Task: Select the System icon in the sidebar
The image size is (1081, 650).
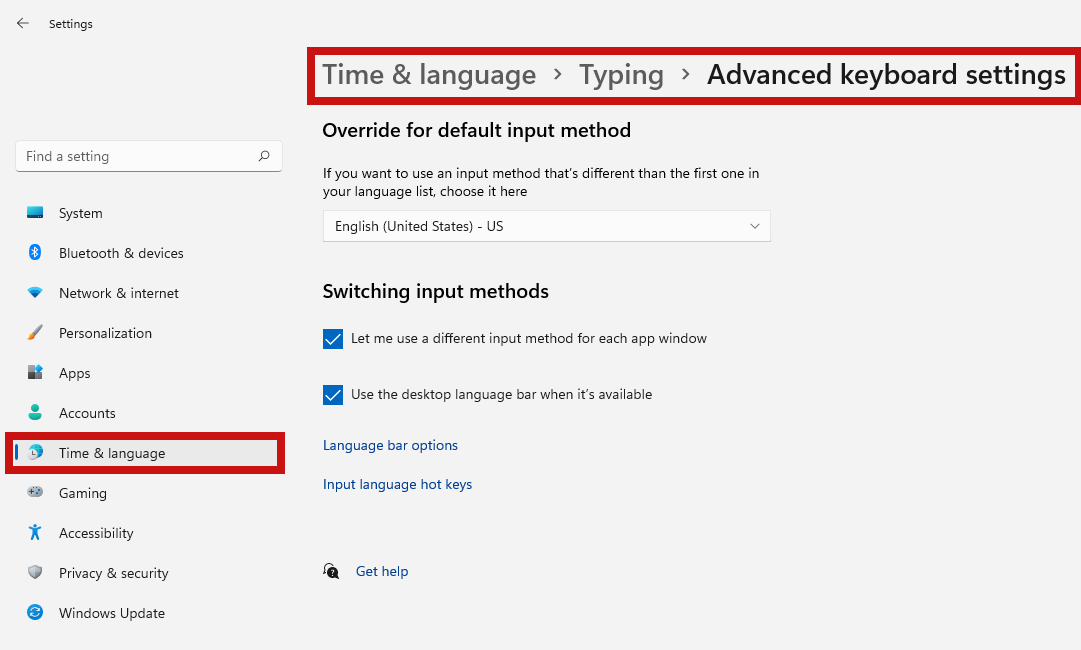Action: [x=35, y=213]
